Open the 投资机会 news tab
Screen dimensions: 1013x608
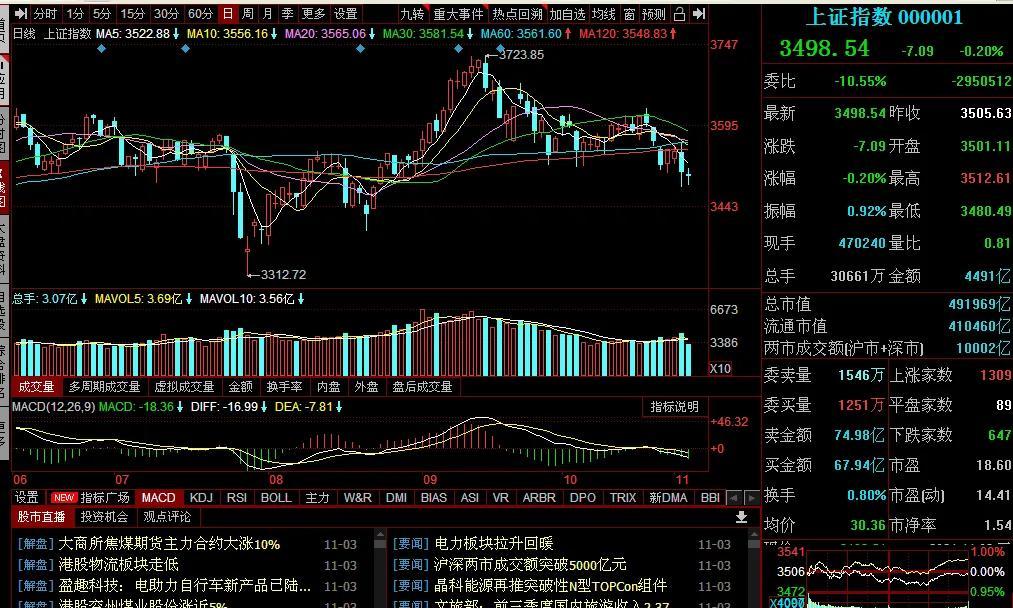pyautogui.click(x=104, y=517)
